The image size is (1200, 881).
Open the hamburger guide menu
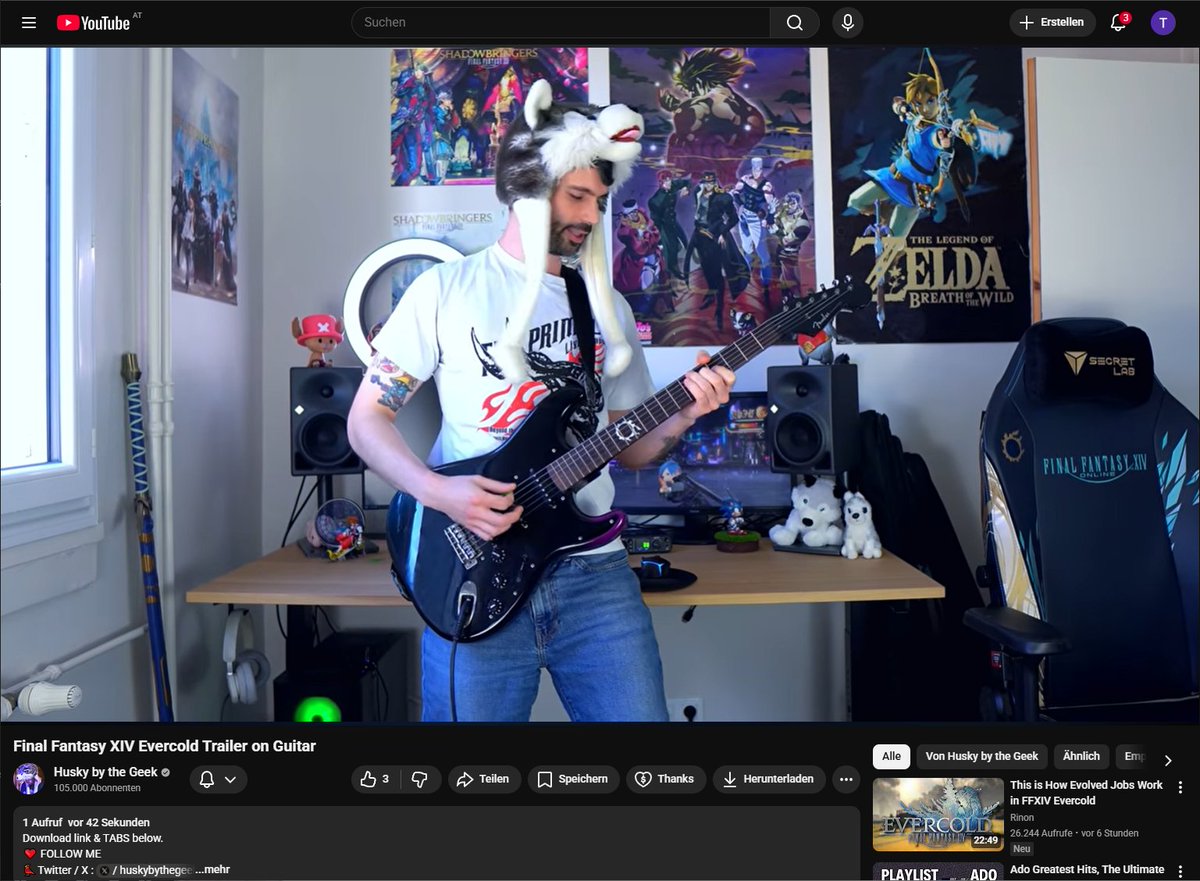point(29,23)
